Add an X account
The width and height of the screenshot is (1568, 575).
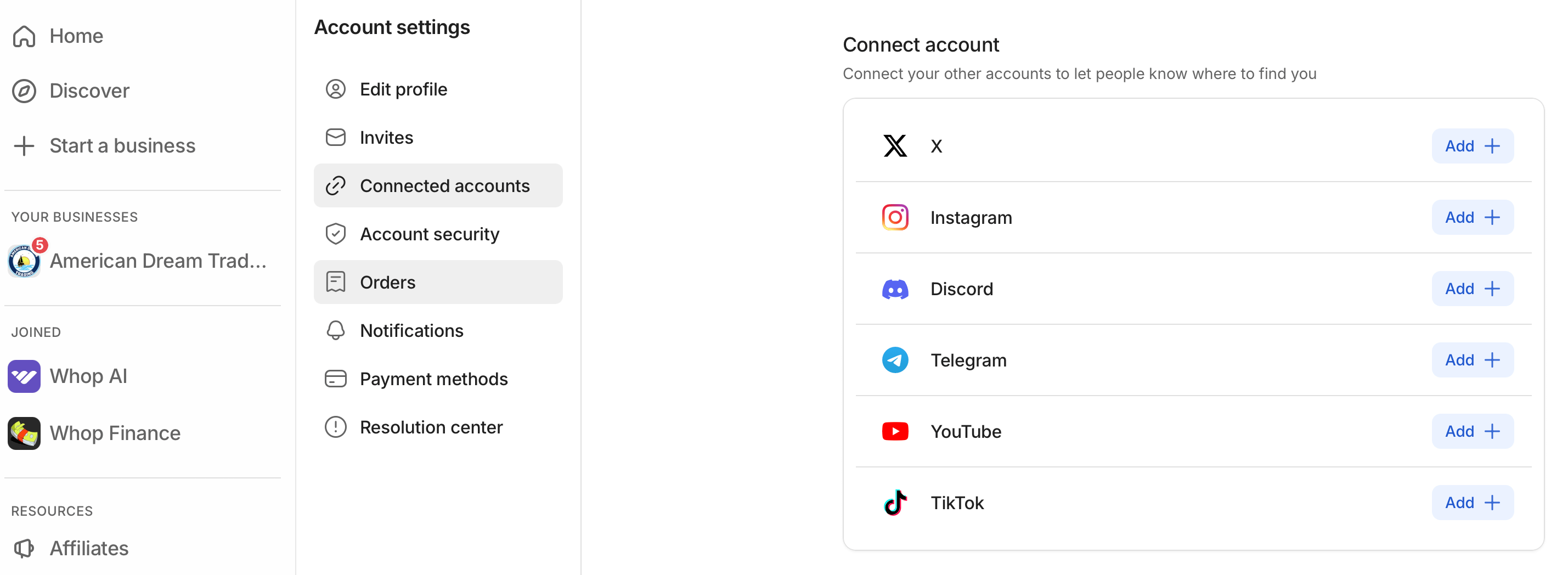click(x=1473, y=146)
